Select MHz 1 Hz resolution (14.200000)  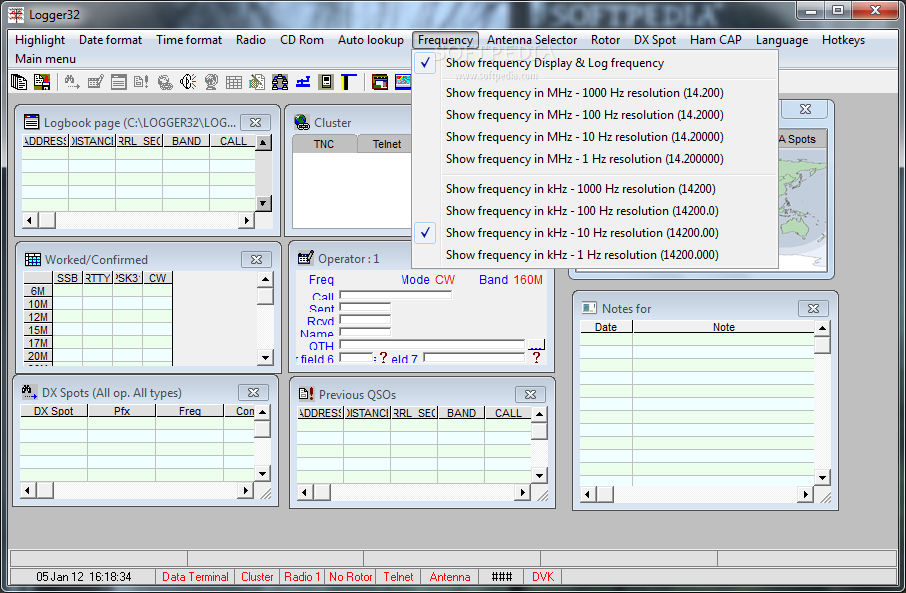[x=595, y=158]
